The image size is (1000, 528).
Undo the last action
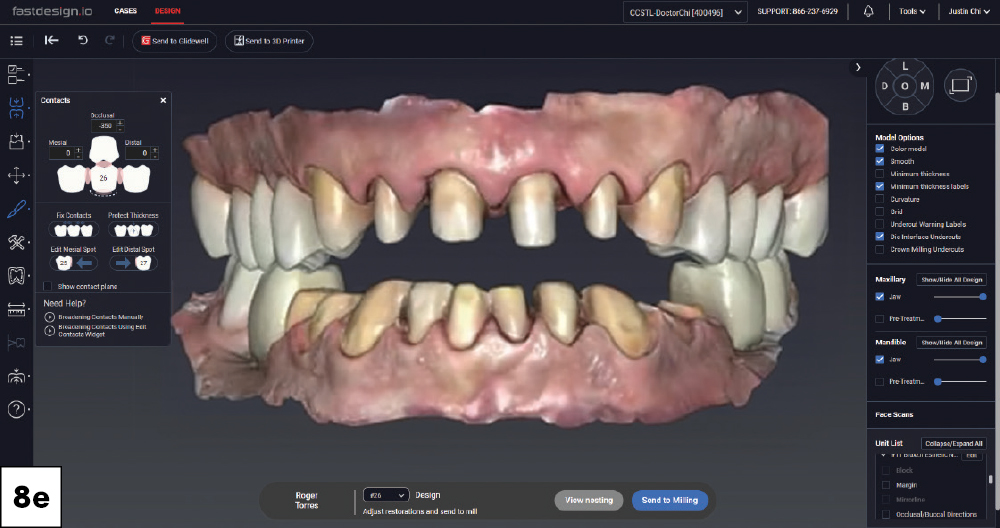[x=82, y=40]
